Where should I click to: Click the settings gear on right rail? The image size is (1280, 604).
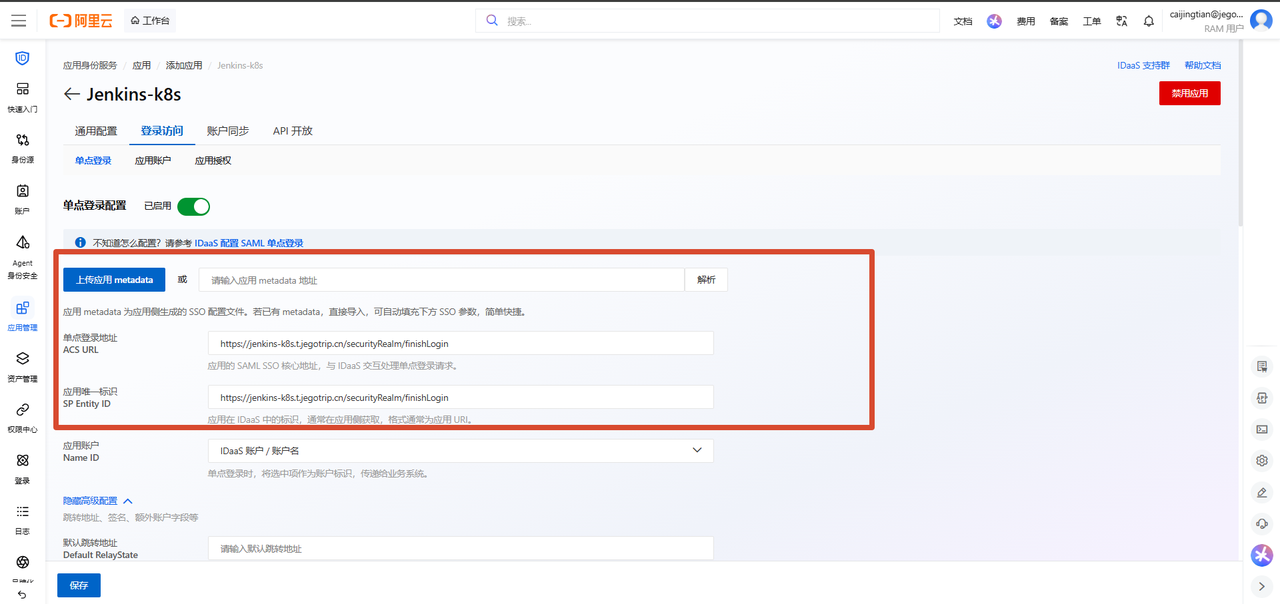click(x=1262, y=461)
